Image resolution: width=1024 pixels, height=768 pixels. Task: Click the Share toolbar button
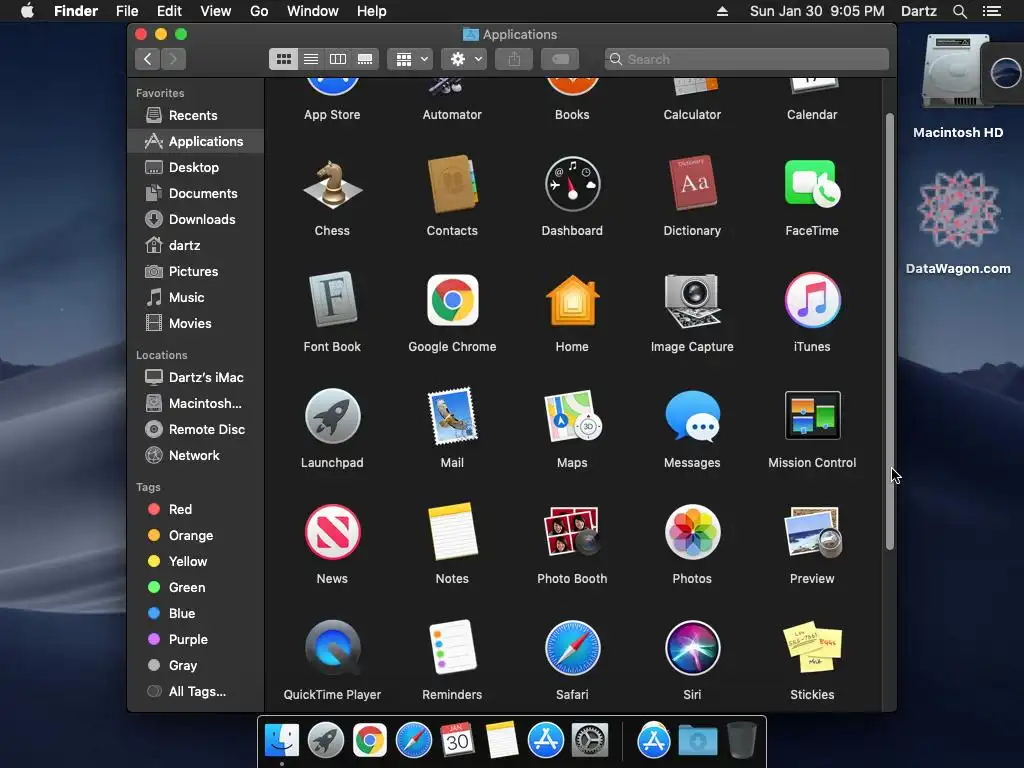point(514,59)
